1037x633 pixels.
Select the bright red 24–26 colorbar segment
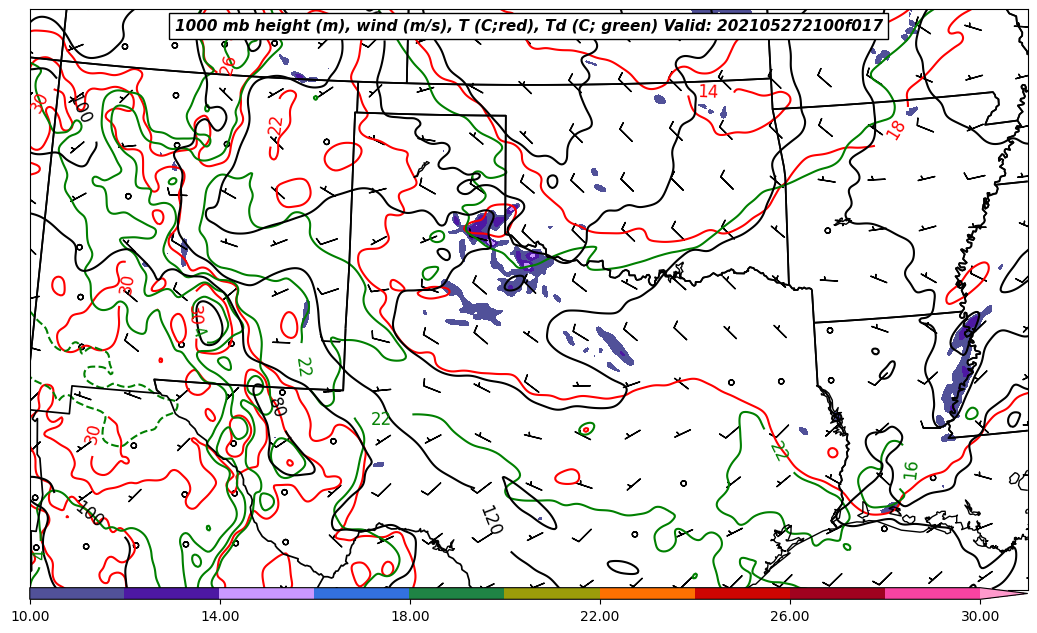coord(742,593)
